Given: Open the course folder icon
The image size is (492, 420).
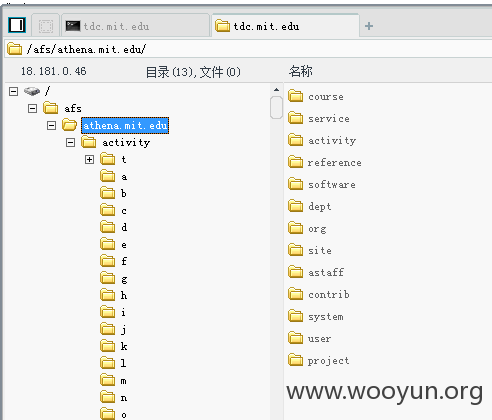Looking at the screenshot, I should 296,96.
